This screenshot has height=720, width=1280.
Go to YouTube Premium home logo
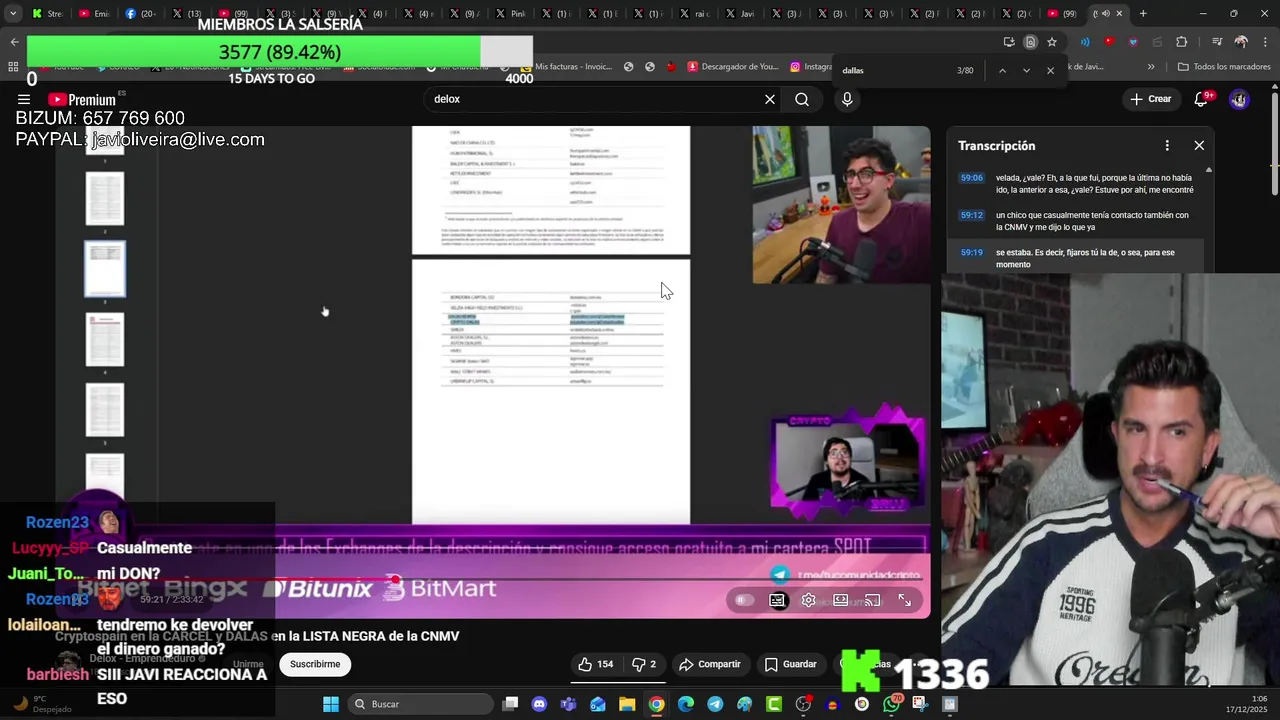click(82, 99)
